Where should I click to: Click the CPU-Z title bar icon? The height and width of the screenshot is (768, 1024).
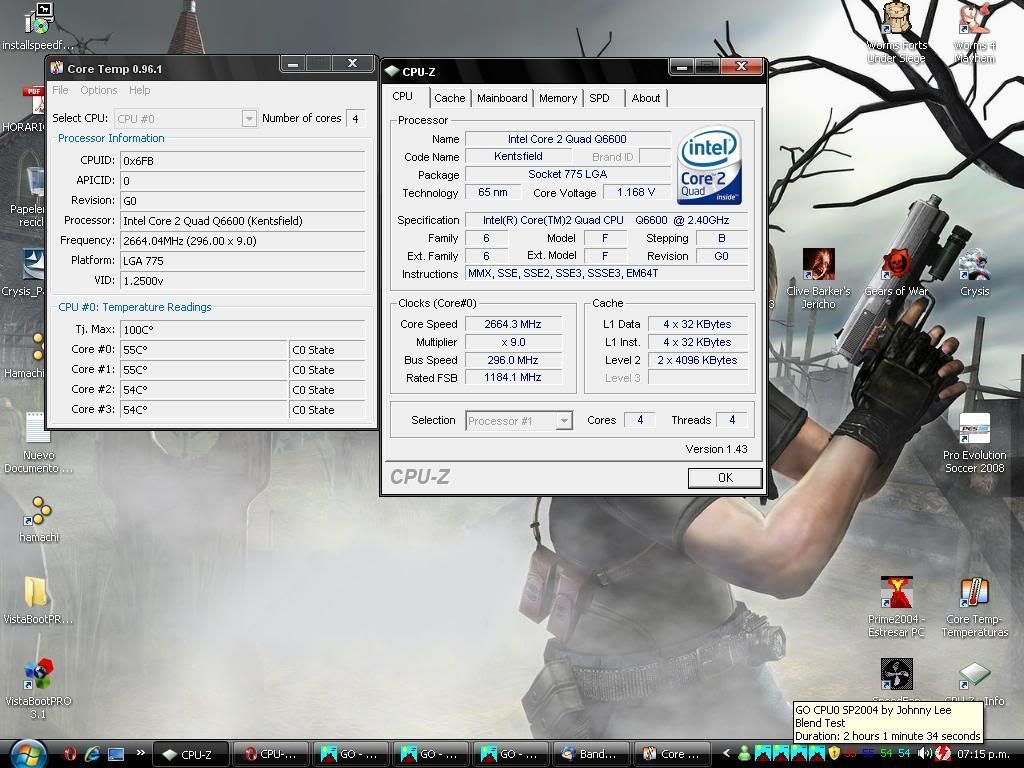click(392, 71)
